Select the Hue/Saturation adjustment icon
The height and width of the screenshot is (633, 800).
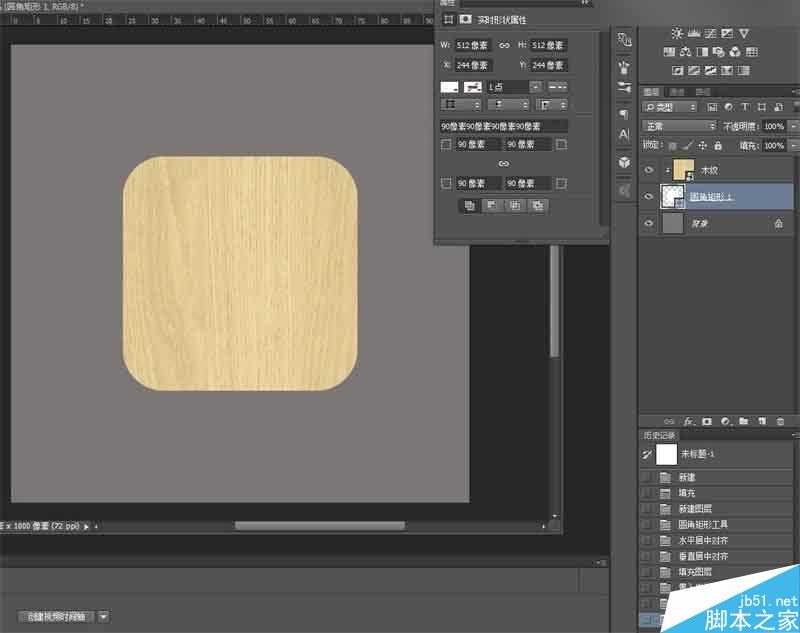(669, 52)
